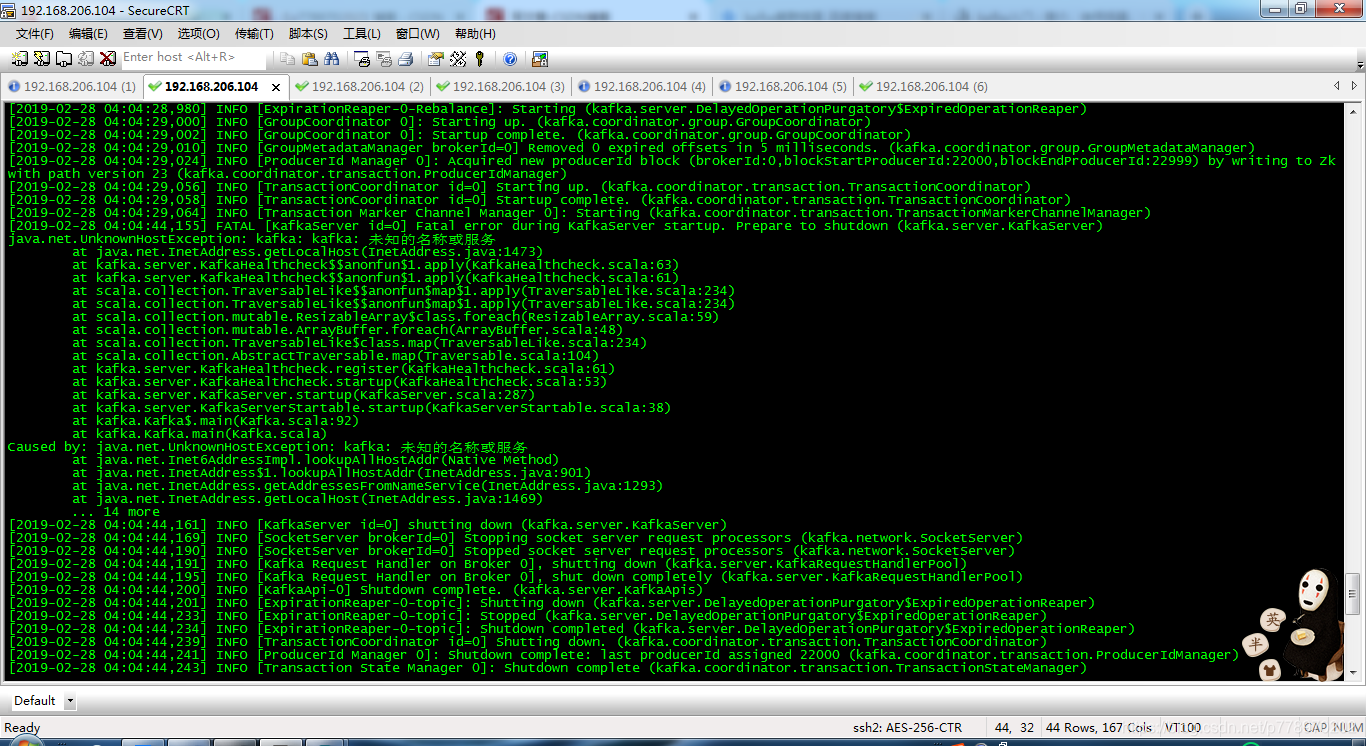Switch to tab 192.168.206.104 (3)
This screenshot has width=1366, height=746.
501,87
